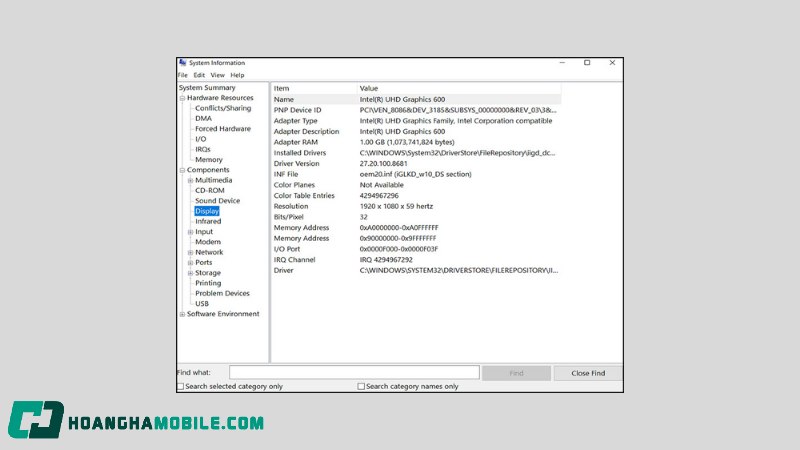Select the Name row Intel(R) UHD Graphics 600
This screenshot has width=800, height=450.
pyautogui.click(x=416, y=99)
